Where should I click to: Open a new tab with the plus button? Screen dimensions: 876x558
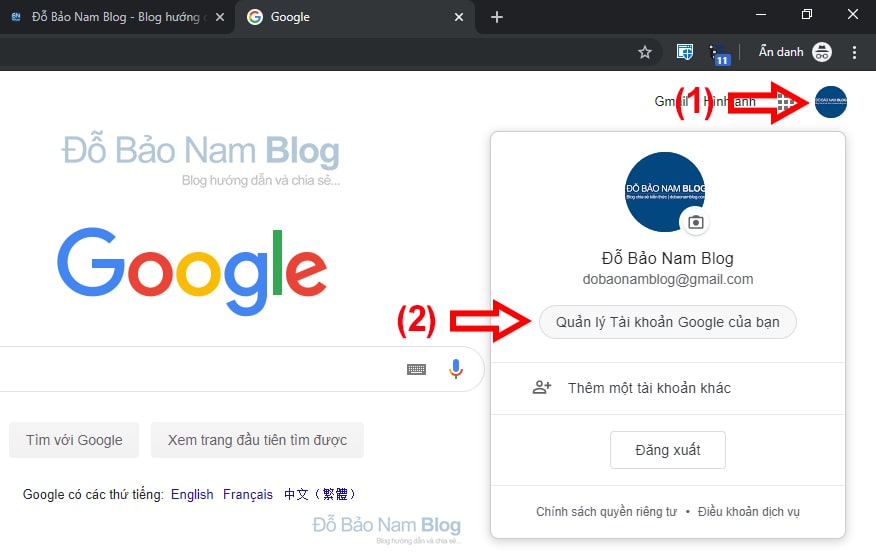[496, 17]
